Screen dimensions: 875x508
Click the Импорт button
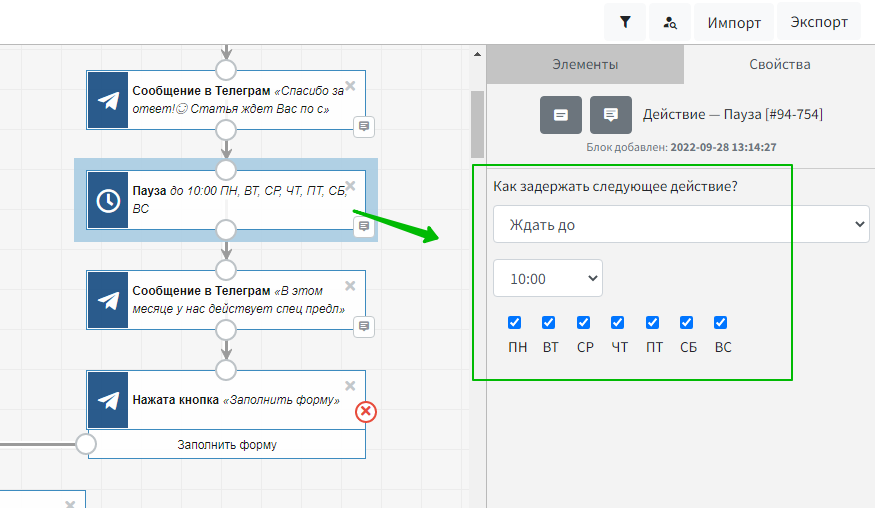pos(734,22)
